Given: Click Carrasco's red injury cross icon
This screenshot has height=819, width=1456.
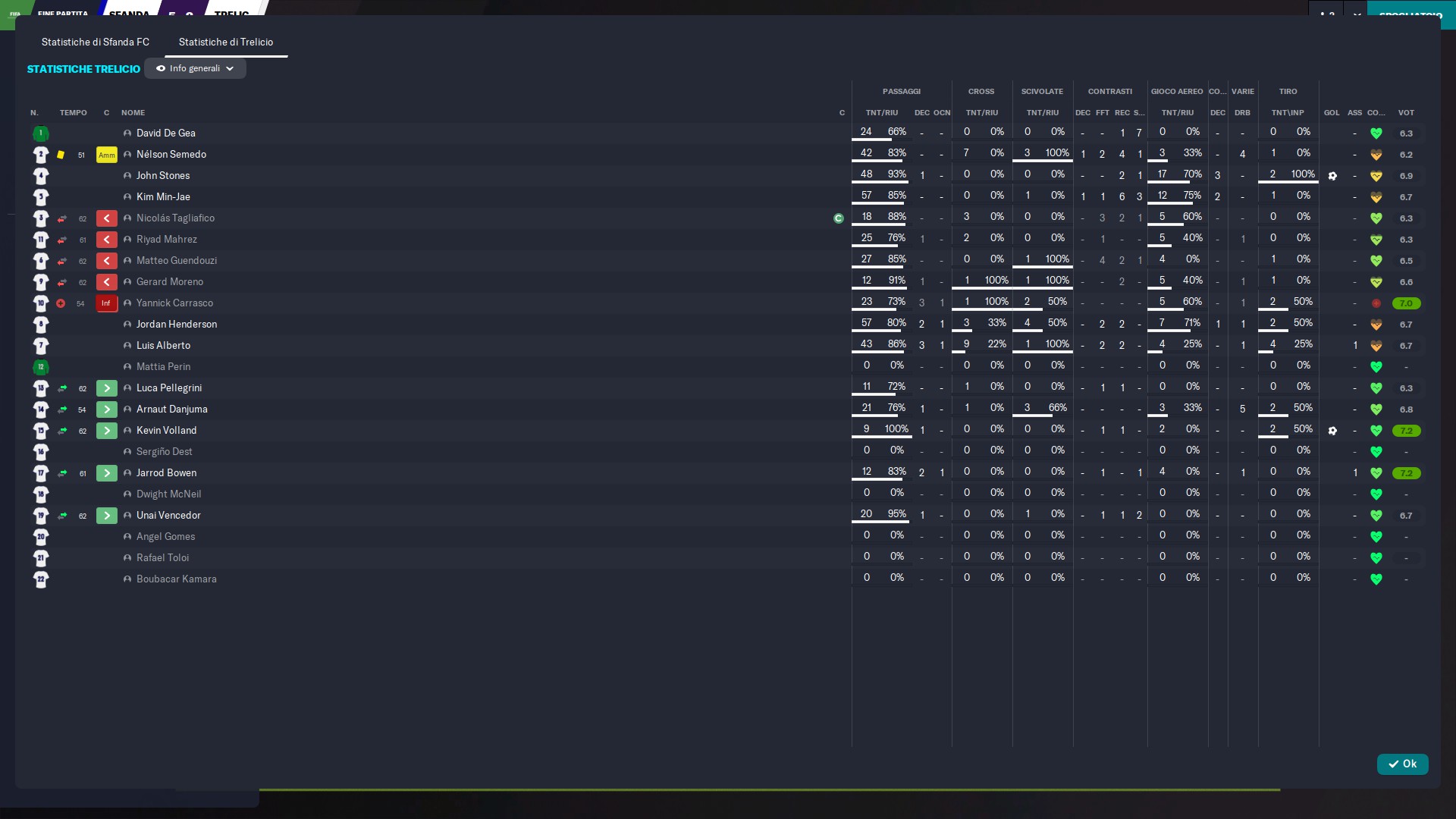Looking at the screenshot, I should (61, 303).
